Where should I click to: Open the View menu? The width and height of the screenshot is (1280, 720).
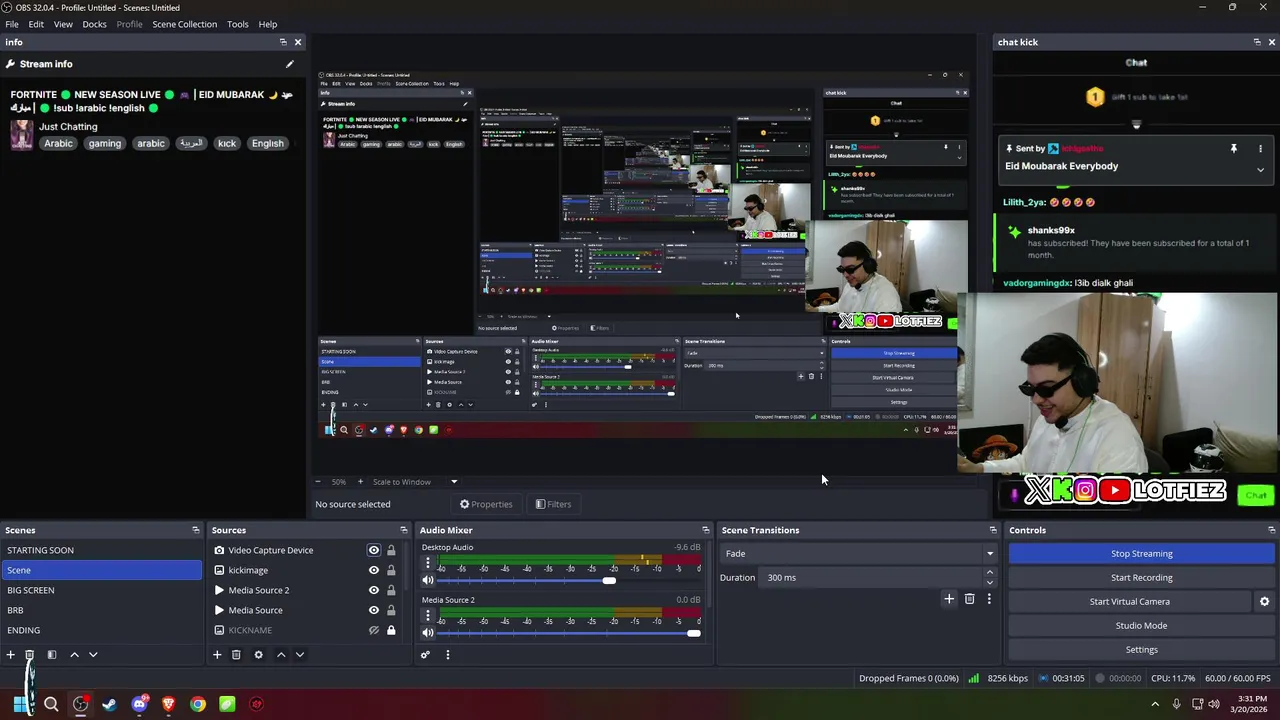(x=63, y=24)
